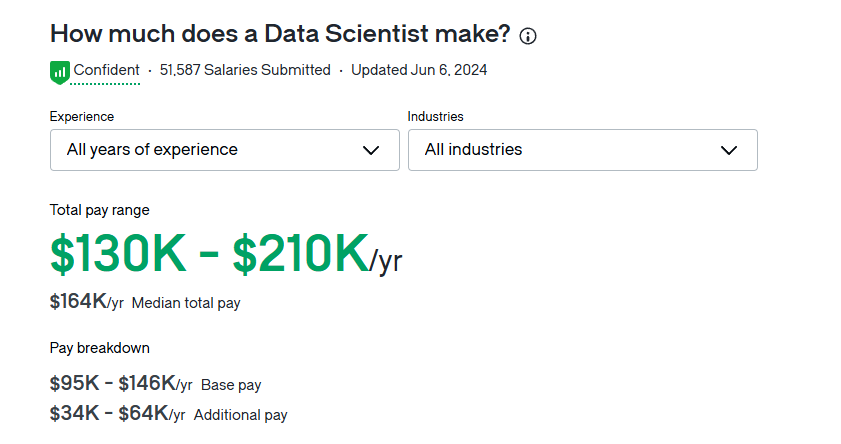The image size is (841, 444).
Task: Click the green Confident shield icon
Action: click(59, 71)
